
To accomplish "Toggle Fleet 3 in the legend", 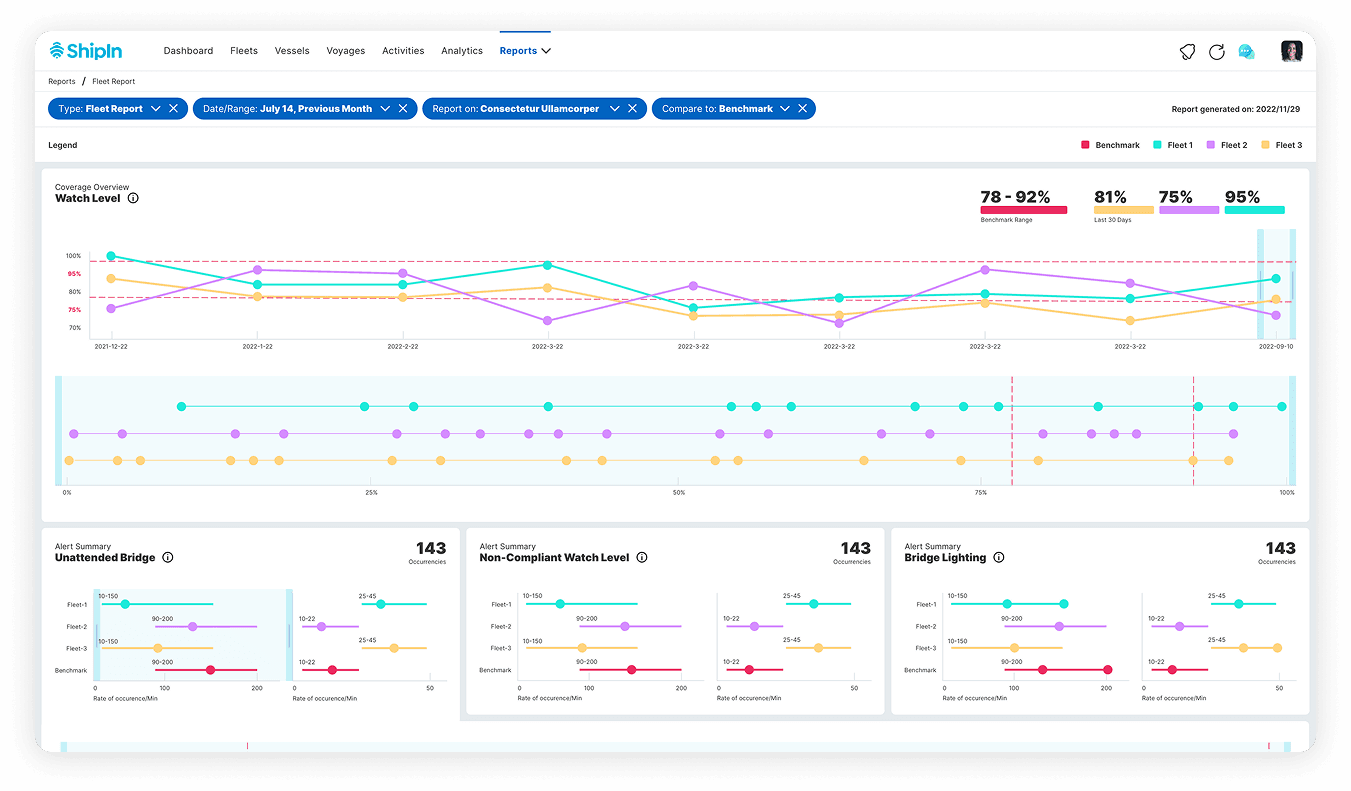I will coord(1281,144).
